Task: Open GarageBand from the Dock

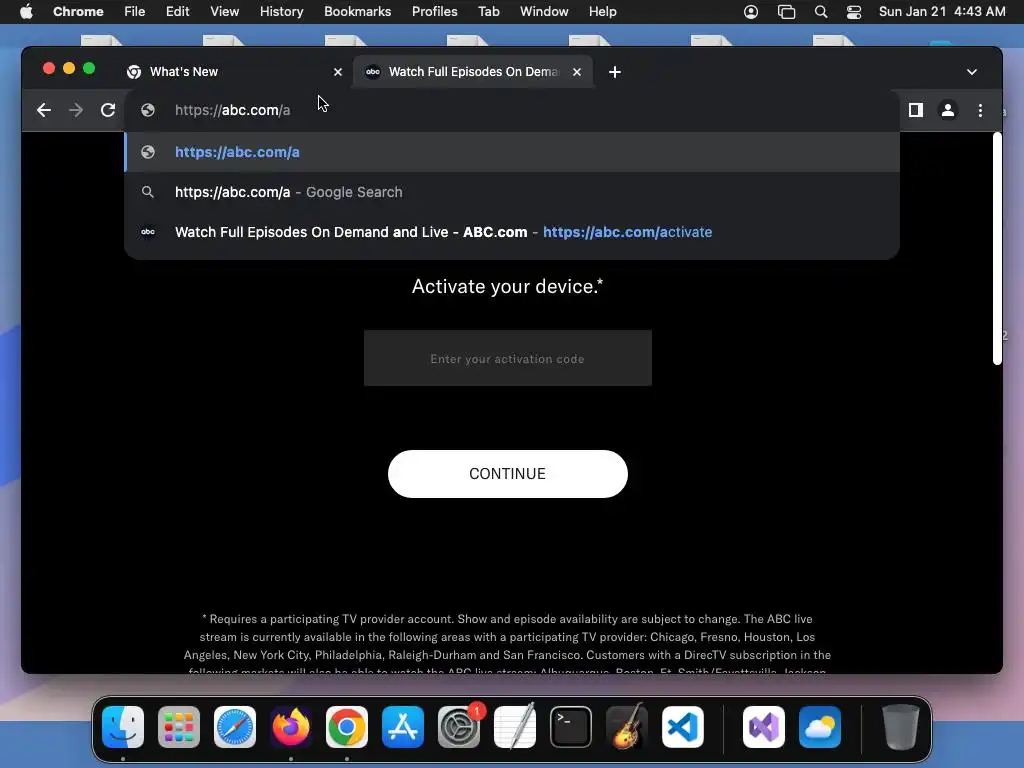Action: pos(627,727)
